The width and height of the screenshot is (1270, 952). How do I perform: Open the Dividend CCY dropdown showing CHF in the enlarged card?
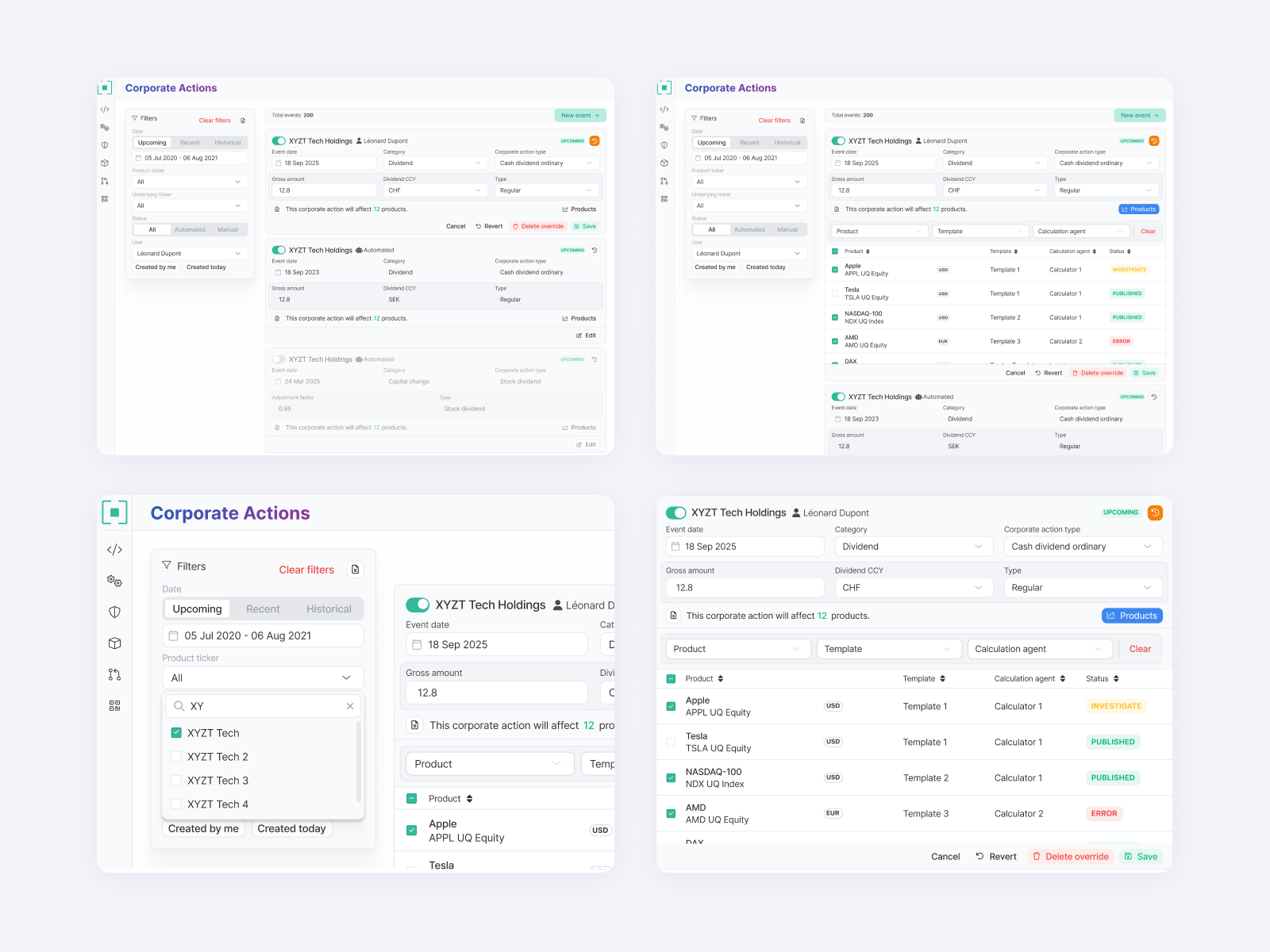[x=912, y=588]
